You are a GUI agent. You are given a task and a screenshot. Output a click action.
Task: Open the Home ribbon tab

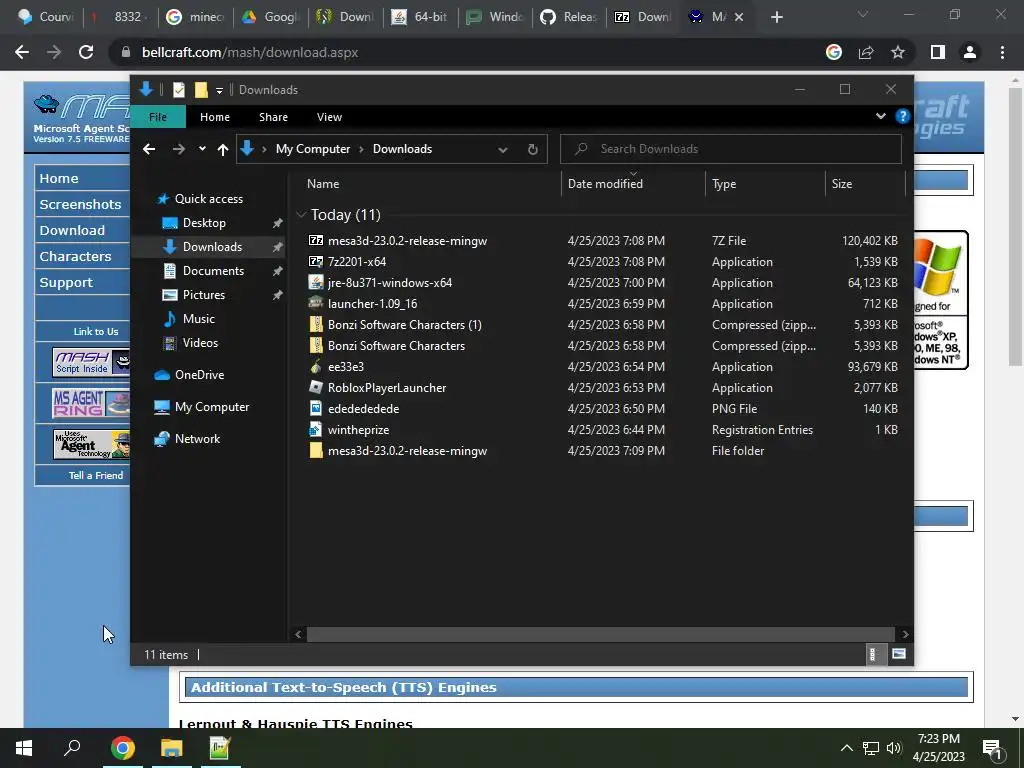pyautogui.click(x=215, y=117)
